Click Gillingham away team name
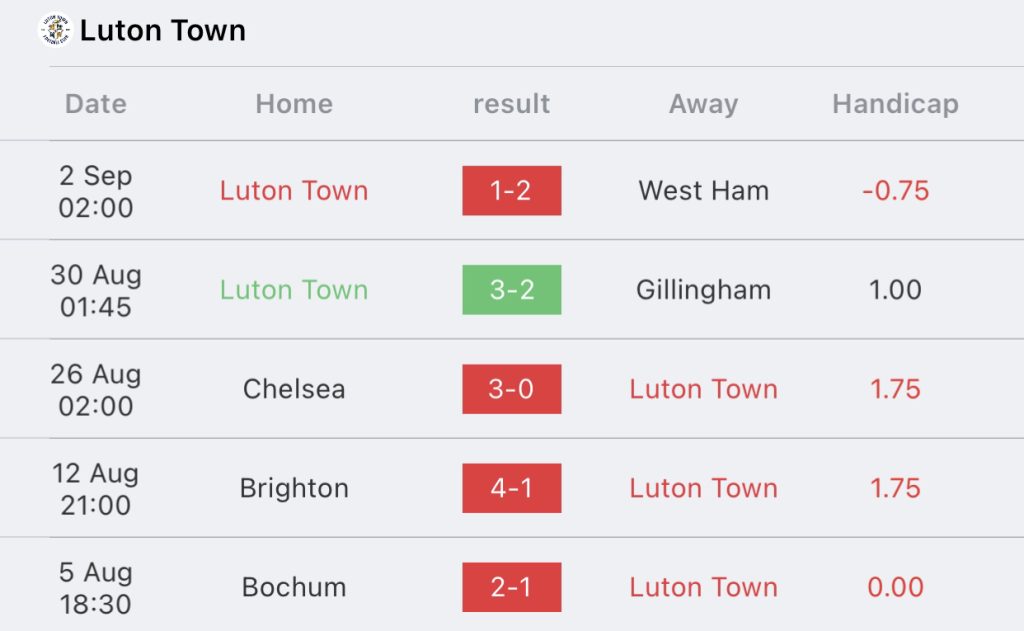The width and height of the screenshot is (1024, 631). pyautogui.click(x=703, y=290)
